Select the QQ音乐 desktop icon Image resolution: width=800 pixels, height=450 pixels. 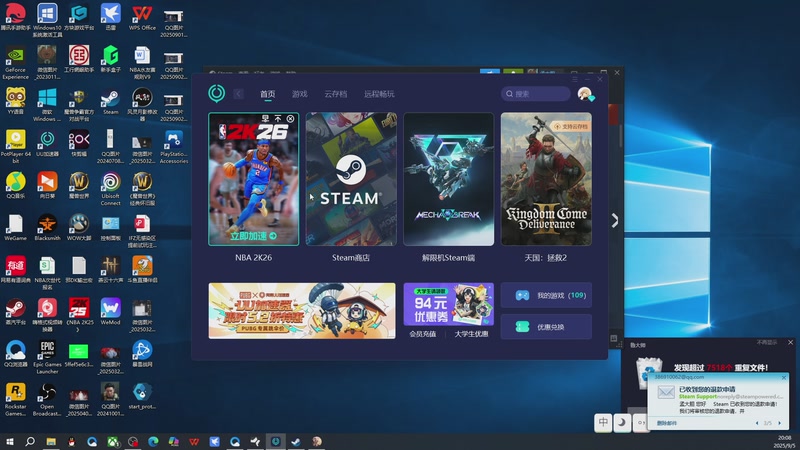[x=15, y=185]
